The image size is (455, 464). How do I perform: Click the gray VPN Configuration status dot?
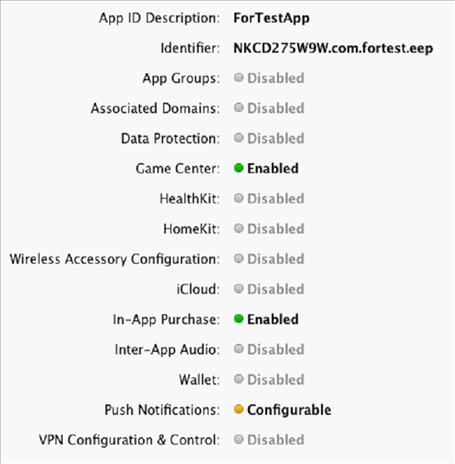(239, 439)
